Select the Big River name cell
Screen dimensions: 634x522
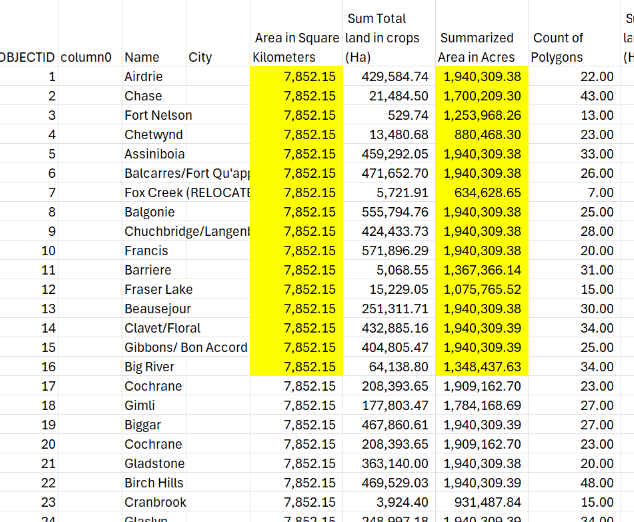point(149,367)
